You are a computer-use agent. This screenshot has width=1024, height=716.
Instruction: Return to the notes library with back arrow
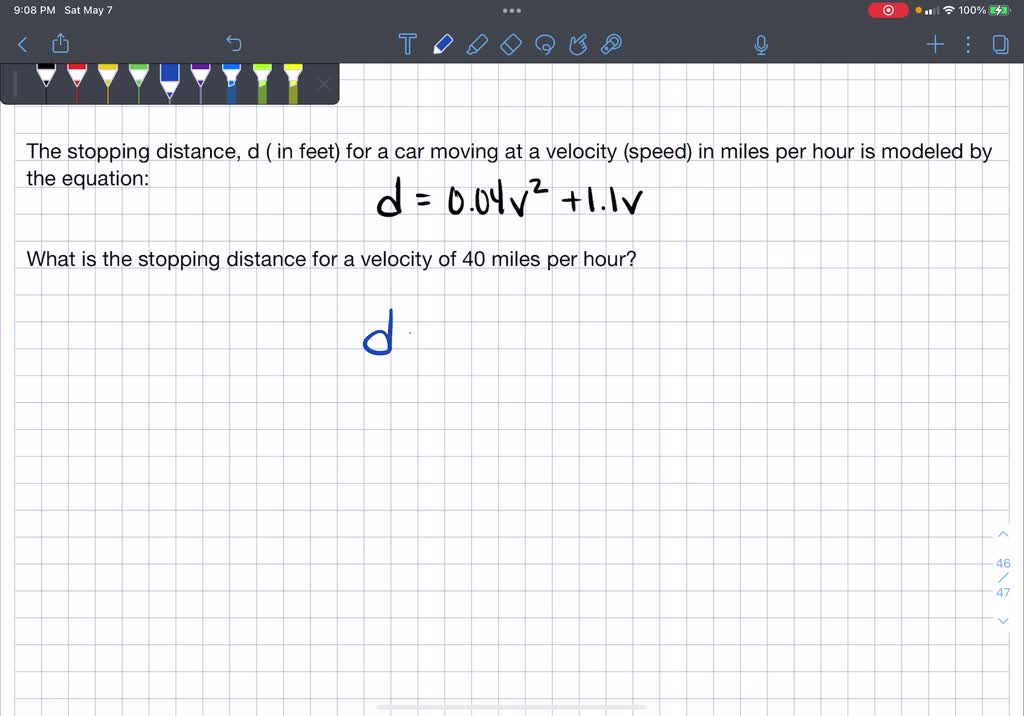pyautogui.click(x=22, y=44)
